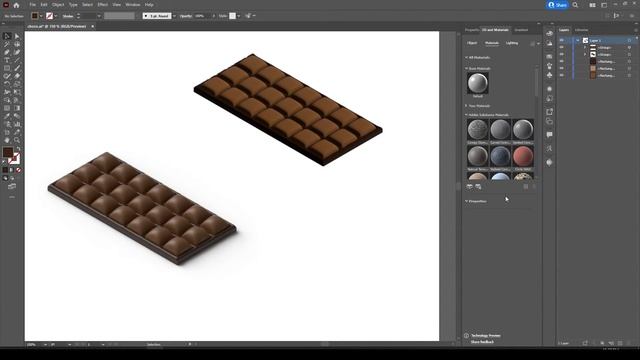Select the Pen tool

click(x=7, y=52)
